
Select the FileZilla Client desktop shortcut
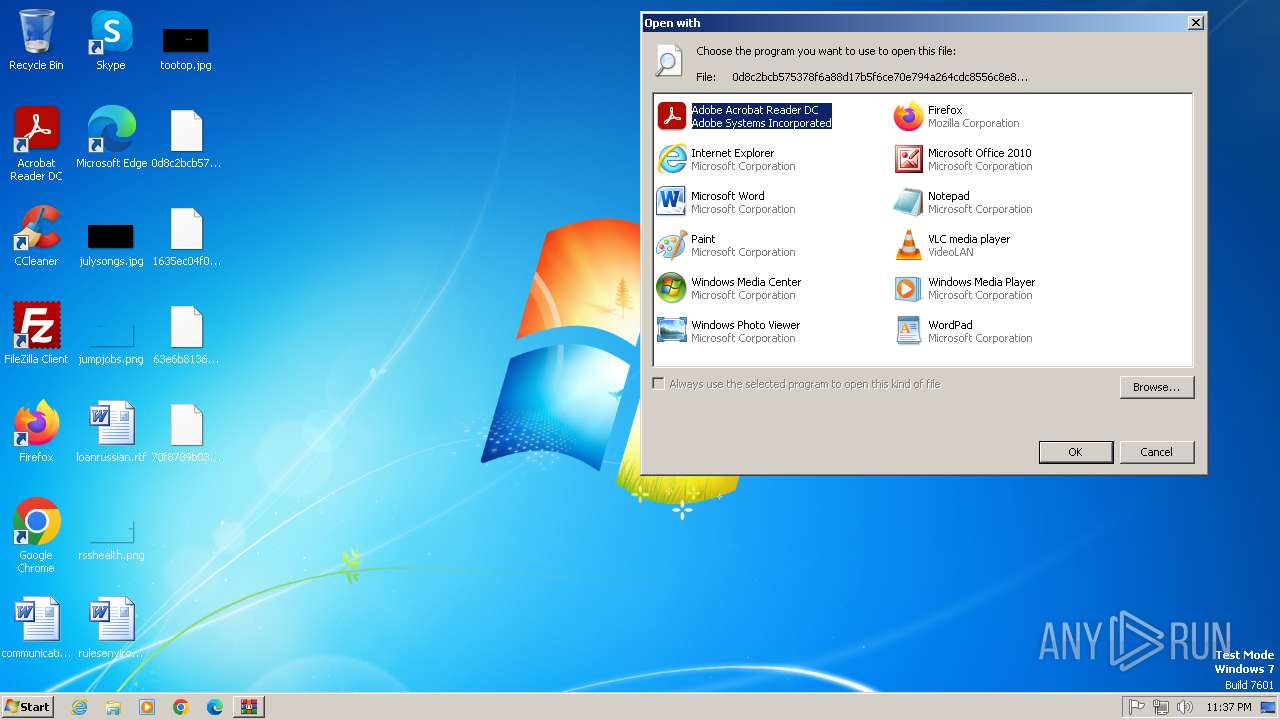(x=36, y=334)
